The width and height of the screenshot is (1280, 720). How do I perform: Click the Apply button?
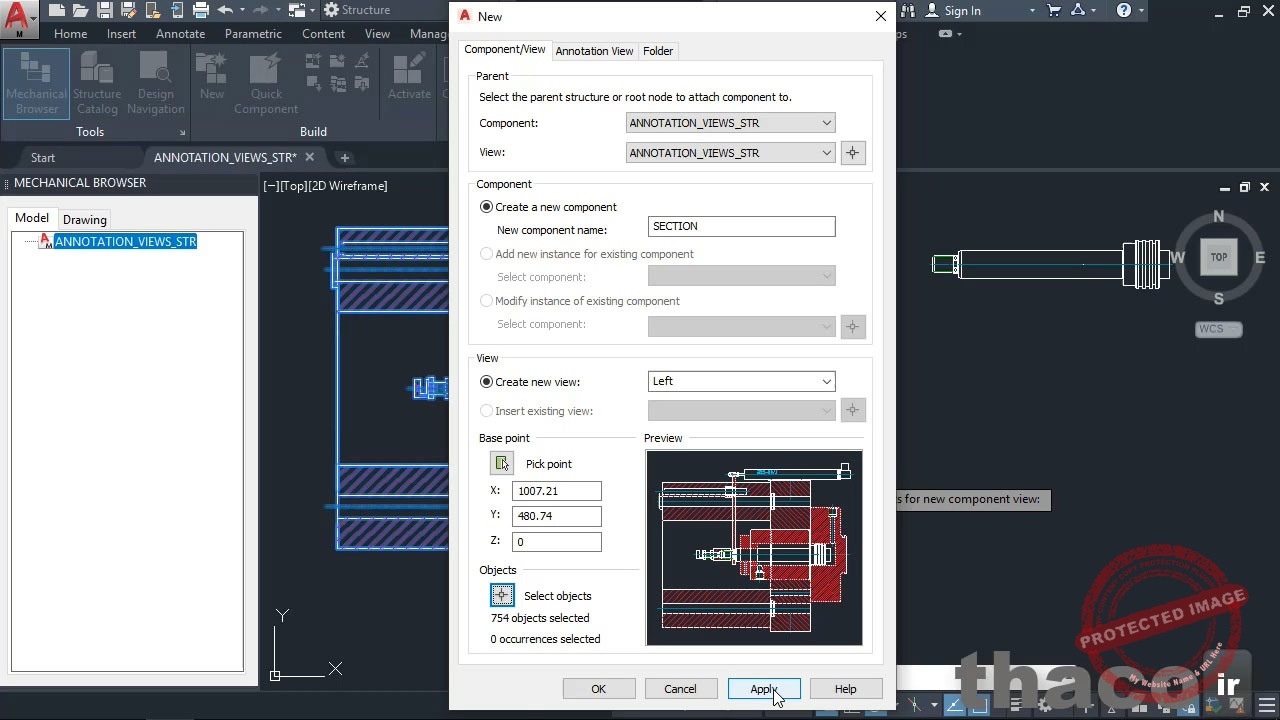[764, 689]
